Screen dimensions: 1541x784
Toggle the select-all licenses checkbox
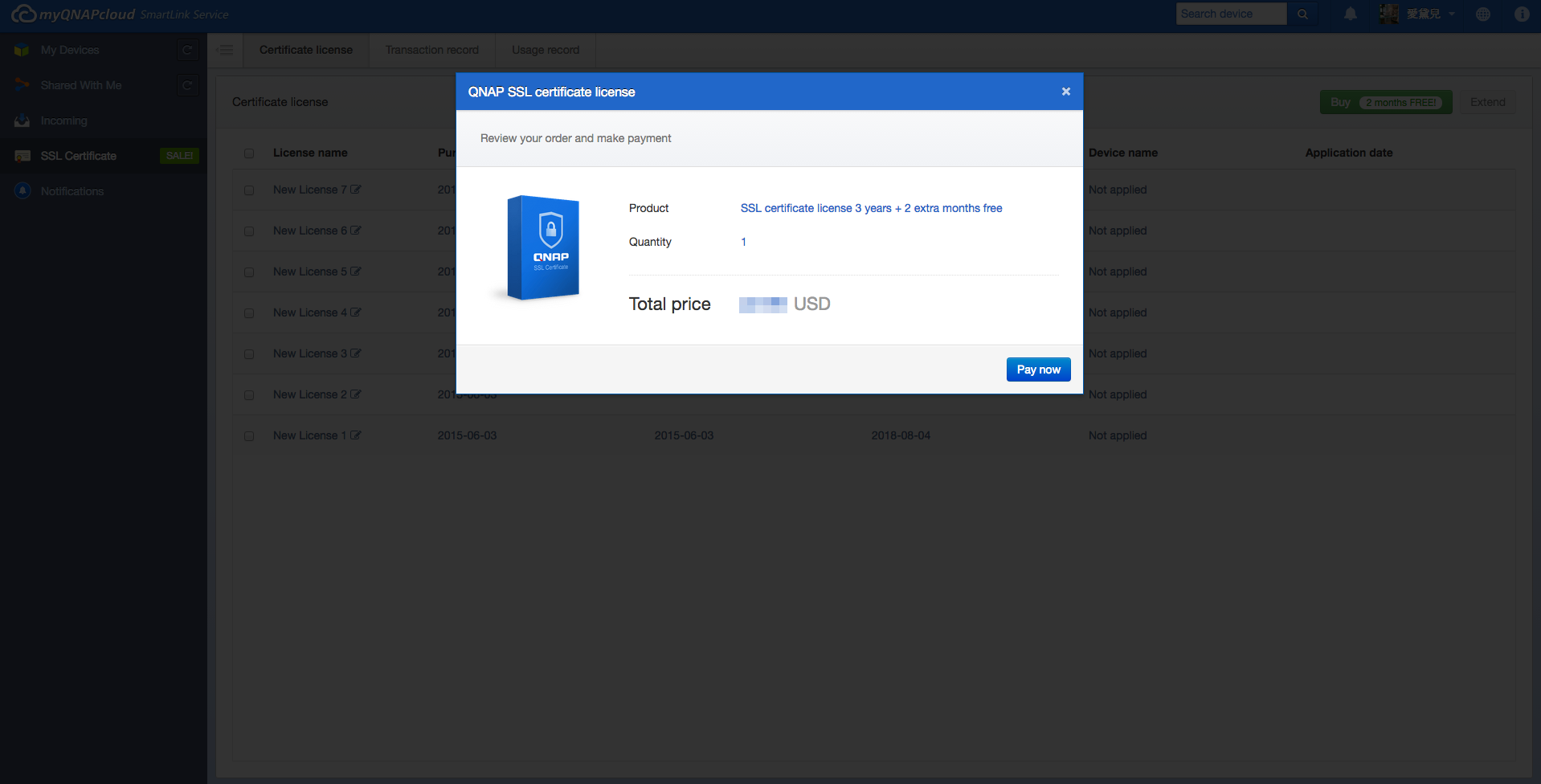pyautogui.click(x=249, y=153)
